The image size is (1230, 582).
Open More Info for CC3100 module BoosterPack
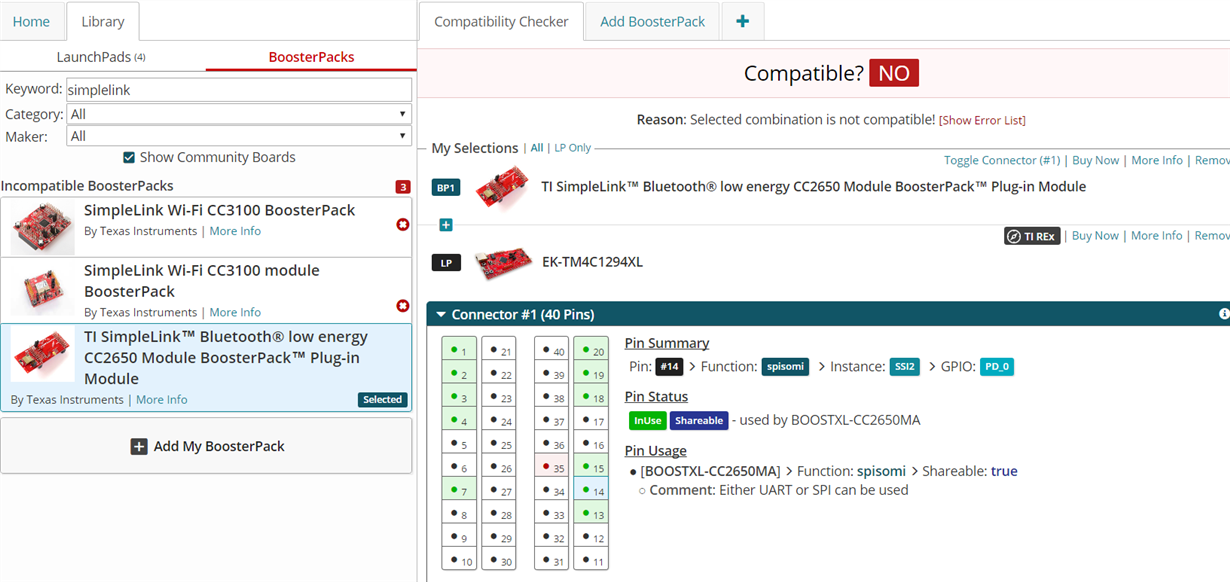click(x=235, y=312)
